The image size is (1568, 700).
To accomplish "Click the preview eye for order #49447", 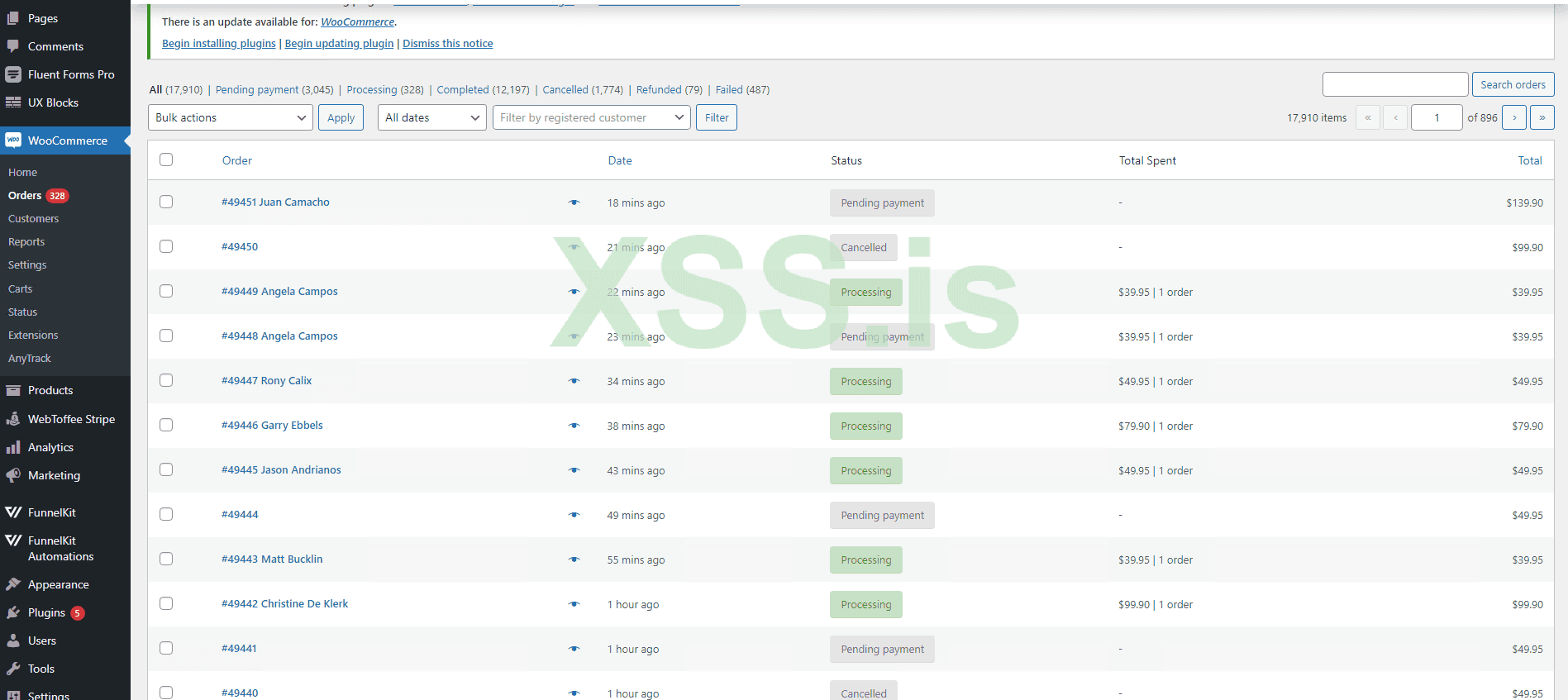I will [574, 381].
